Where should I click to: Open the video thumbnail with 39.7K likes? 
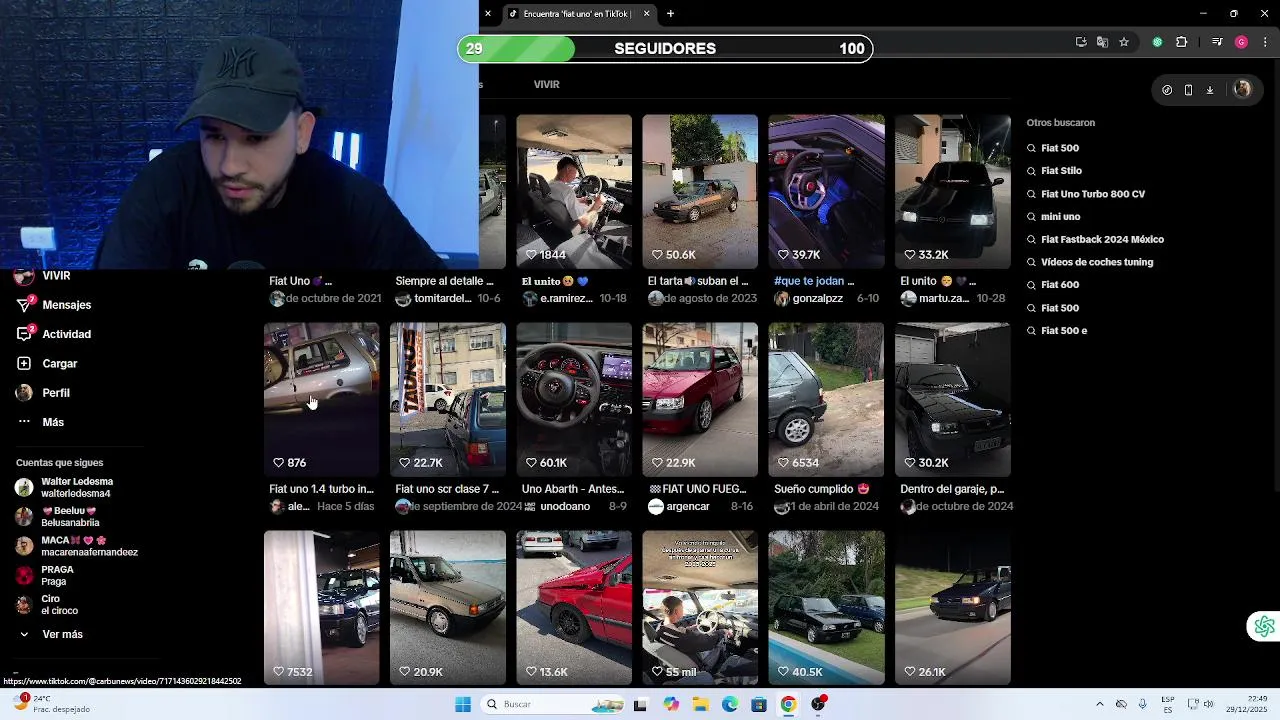(826, 191)
